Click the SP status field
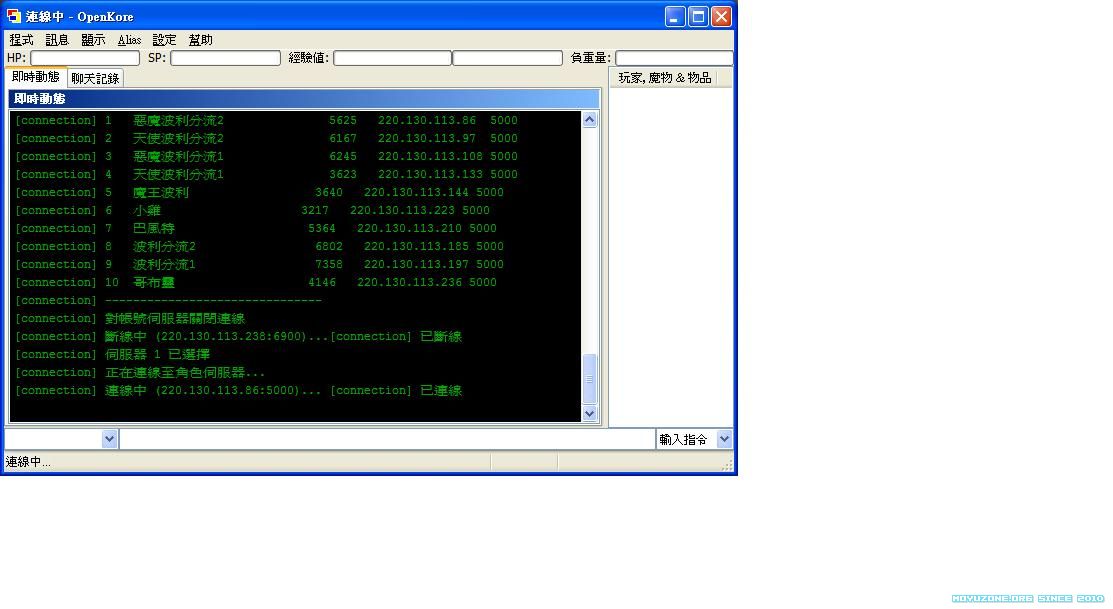The image size is (1113, 609). 225,58
